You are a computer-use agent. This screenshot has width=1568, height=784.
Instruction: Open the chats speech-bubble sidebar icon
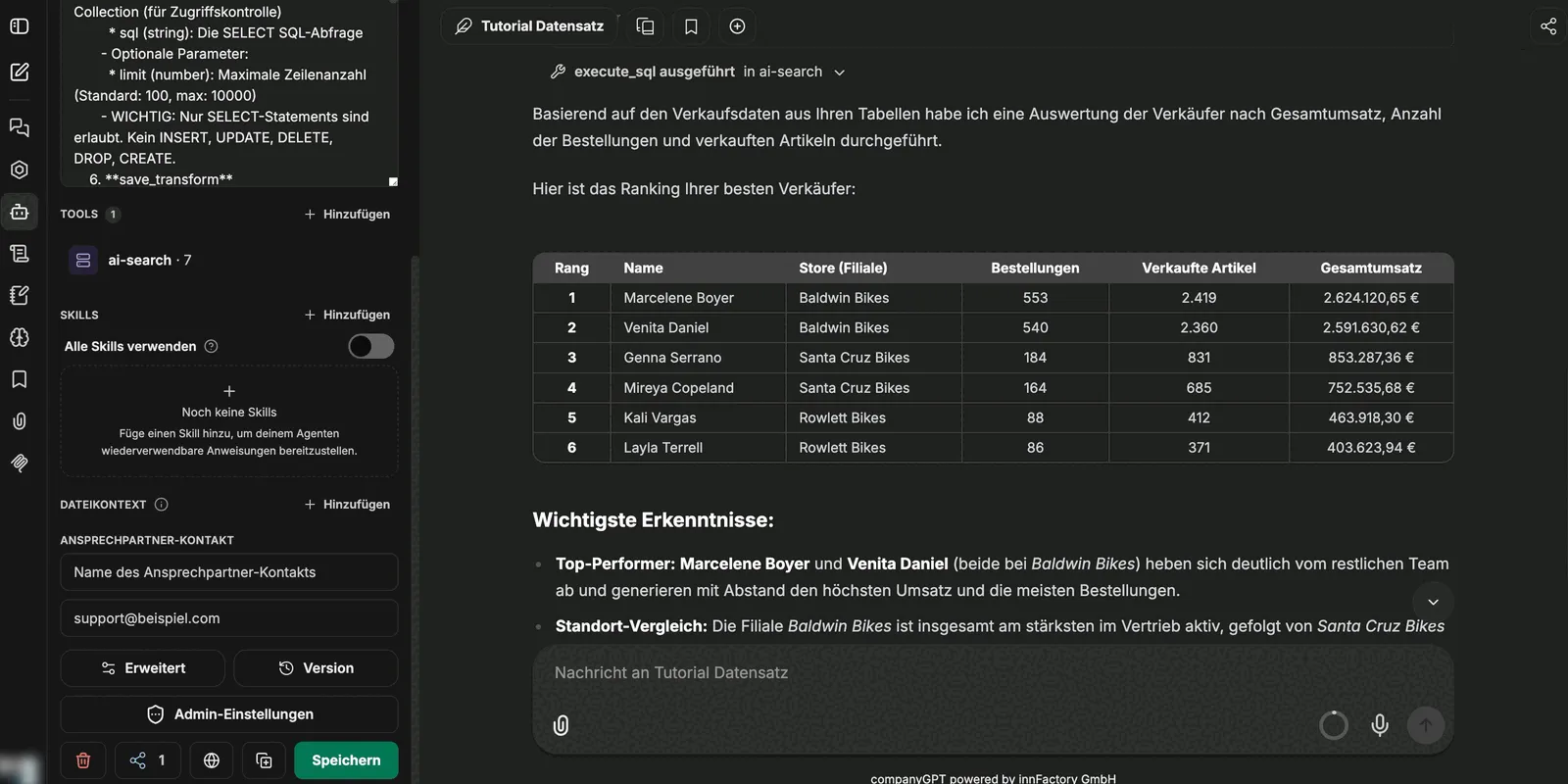coord(20,127)
